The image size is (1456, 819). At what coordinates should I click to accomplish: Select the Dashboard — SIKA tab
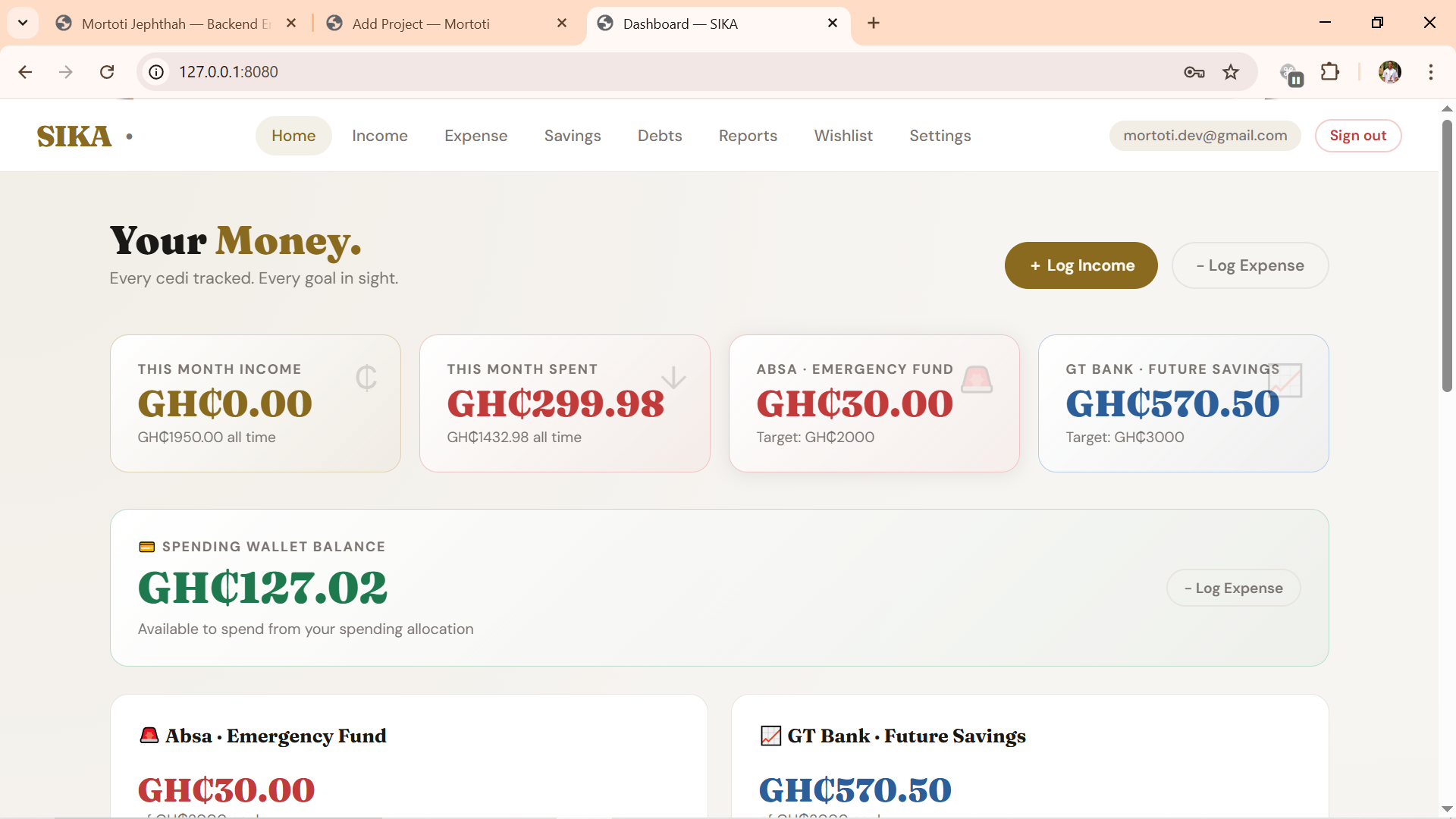717,24
